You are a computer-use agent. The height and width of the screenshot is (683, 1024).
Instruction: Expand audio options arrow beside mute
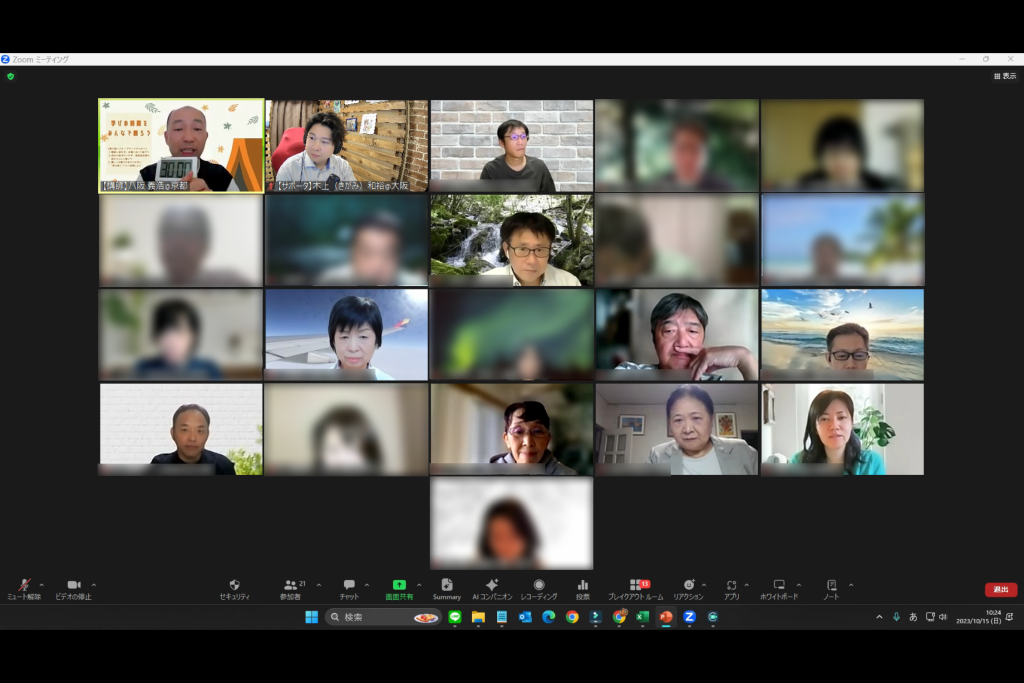pyautogui.click(x=42, y=585)
